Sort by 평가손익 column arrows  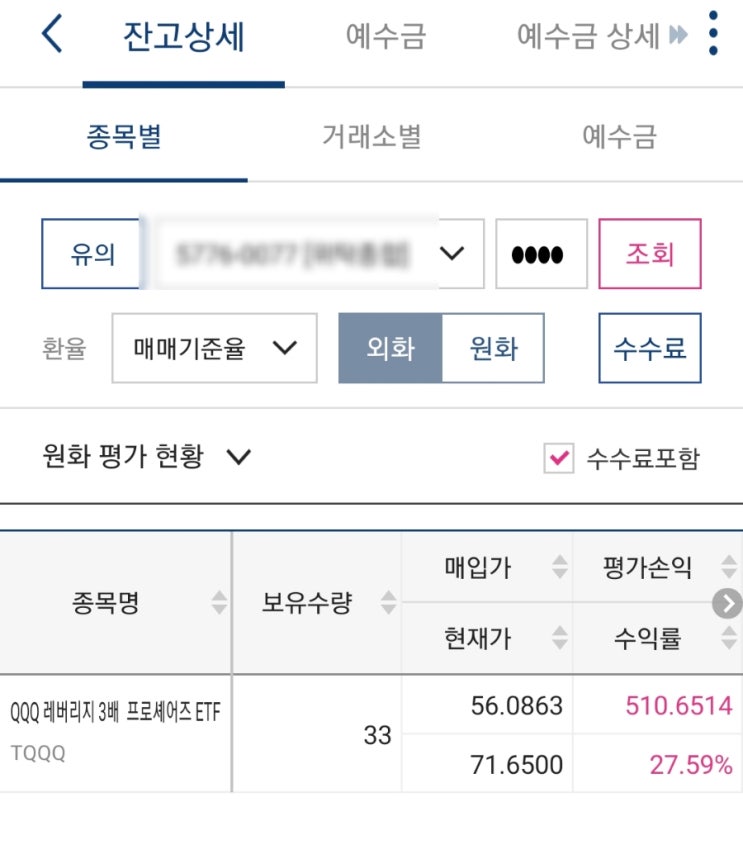coord(726,568)
